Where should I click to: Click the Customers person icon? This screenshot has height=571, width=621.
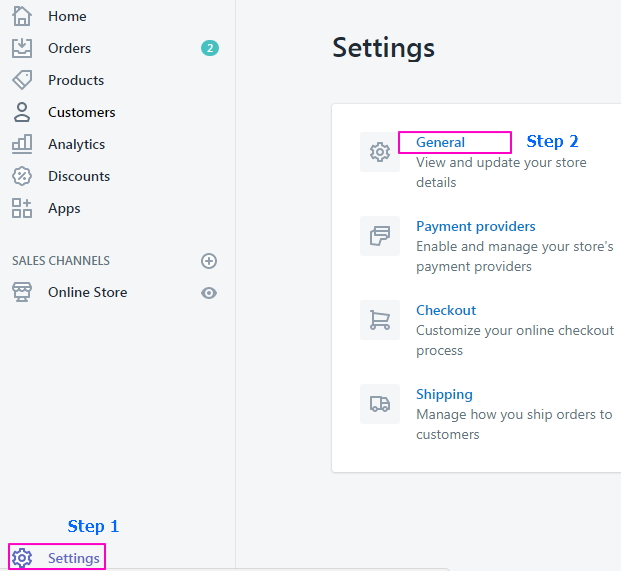[x=22, y=112]
